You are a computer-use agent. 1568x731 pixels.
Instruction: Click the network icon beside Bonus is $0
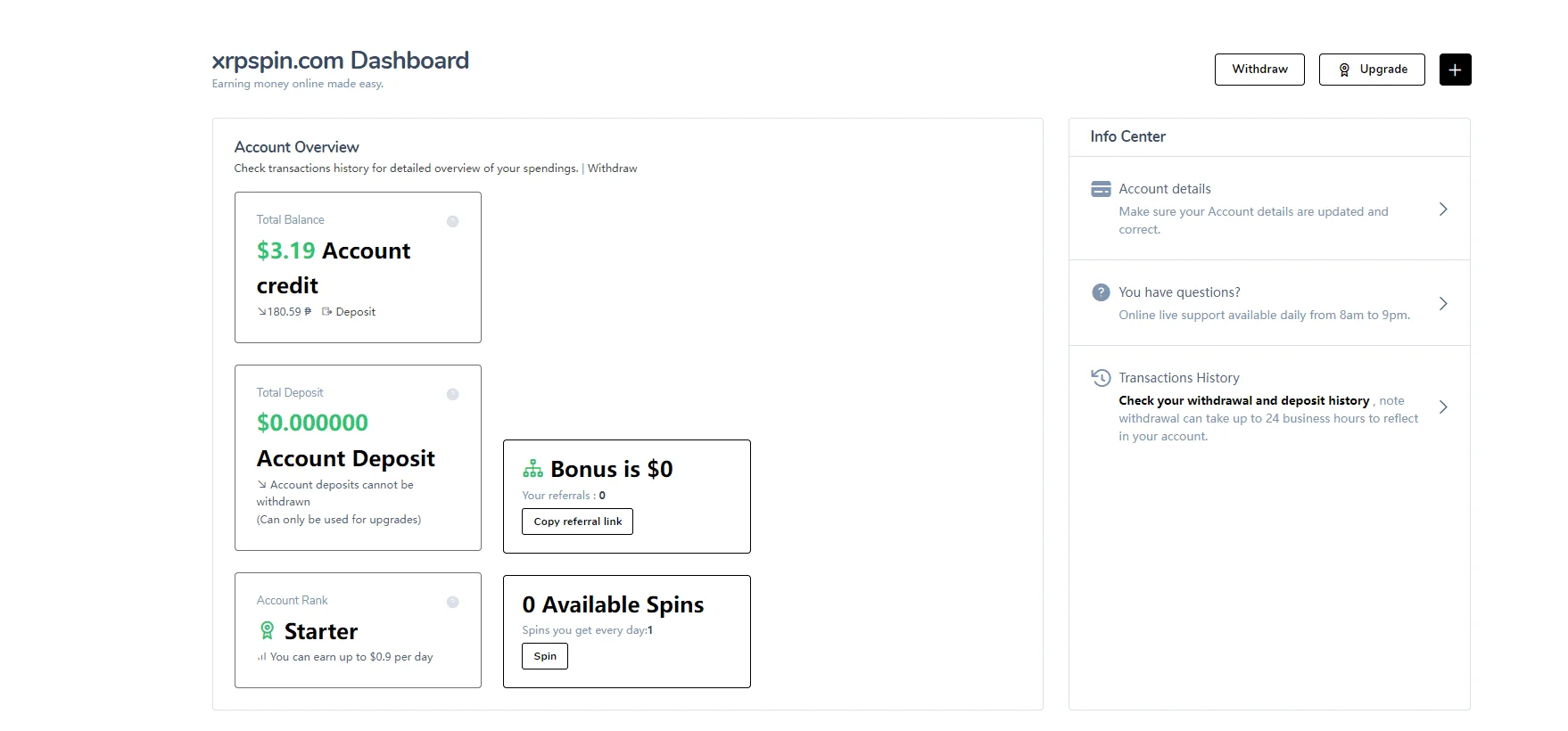pyautogui.click(x=533, y=469)
